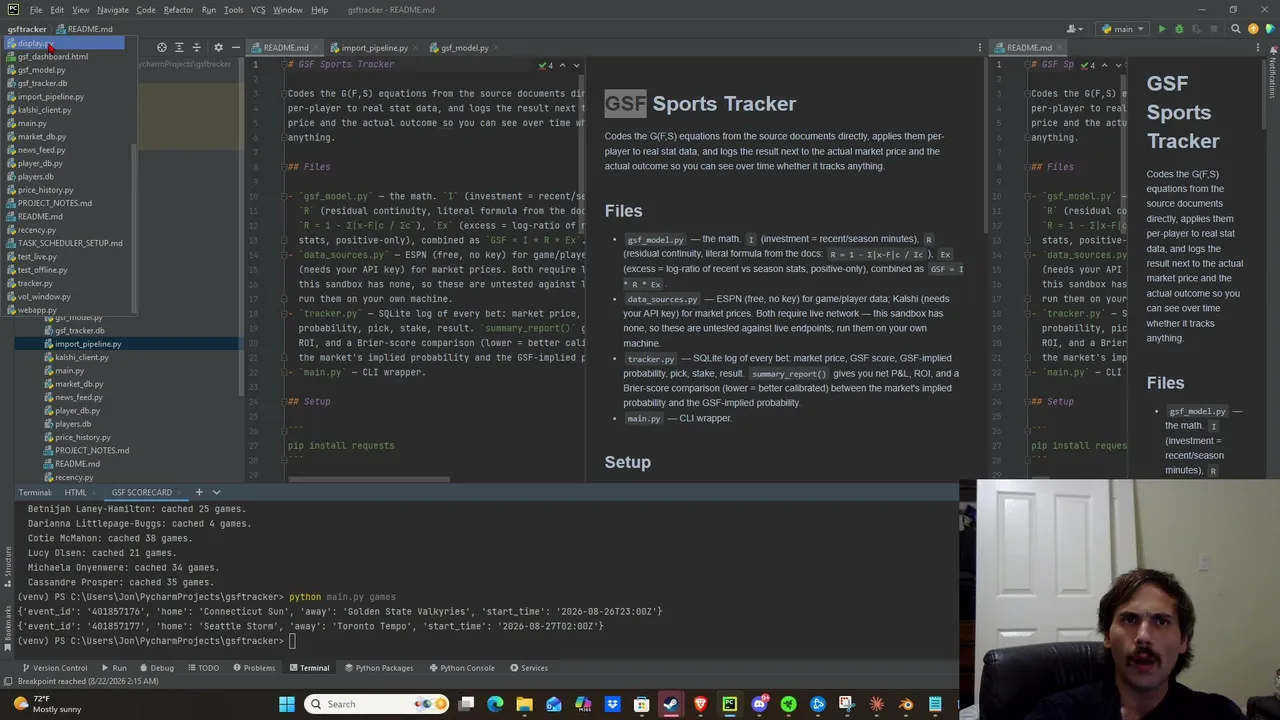The image size is (1280, 720).
Task: Click the orange IDE update arrow icon
Action: (x=1255, y=29)
